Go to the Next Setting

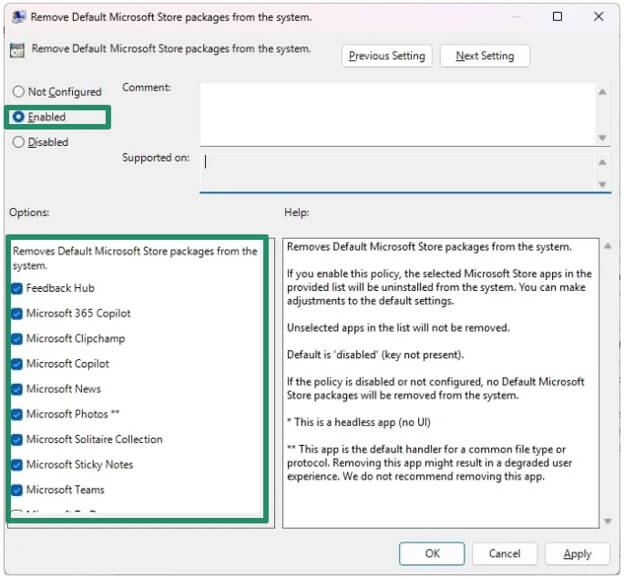tap(485, 56)
